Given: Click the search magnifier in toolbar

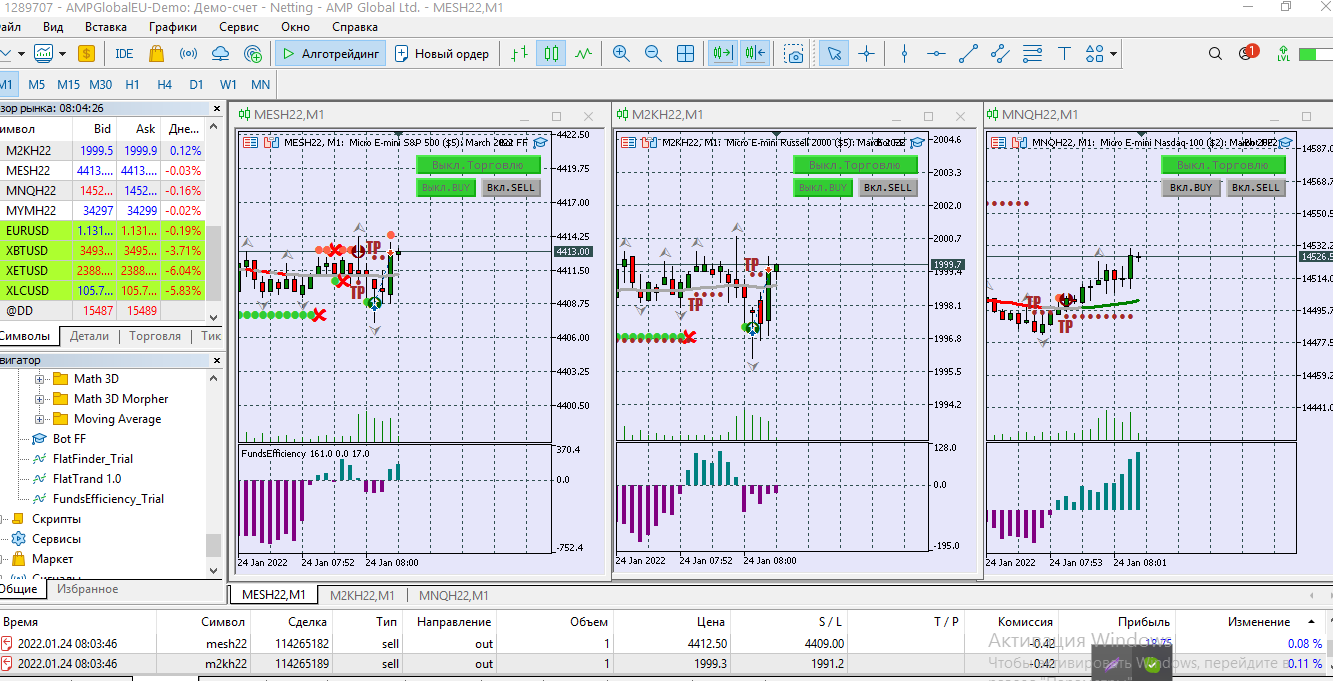Looking at the screenshot, I should (x=1215, y=54).
